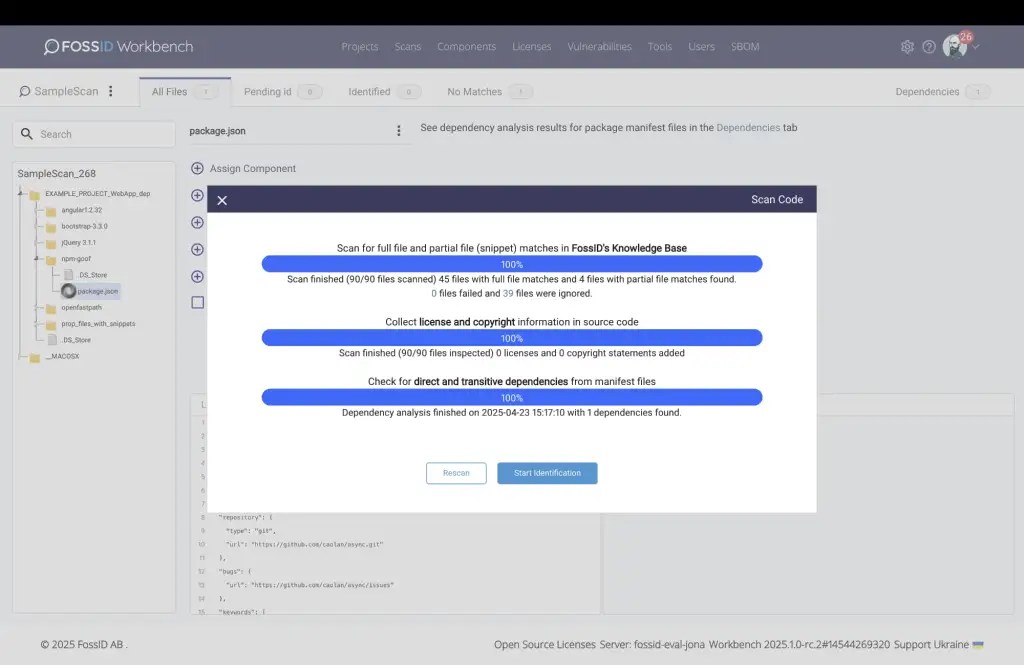The height and width of the screenshot is (665, 1024).
Task: Click the 0 files failed link
Action: click(434, 293)
